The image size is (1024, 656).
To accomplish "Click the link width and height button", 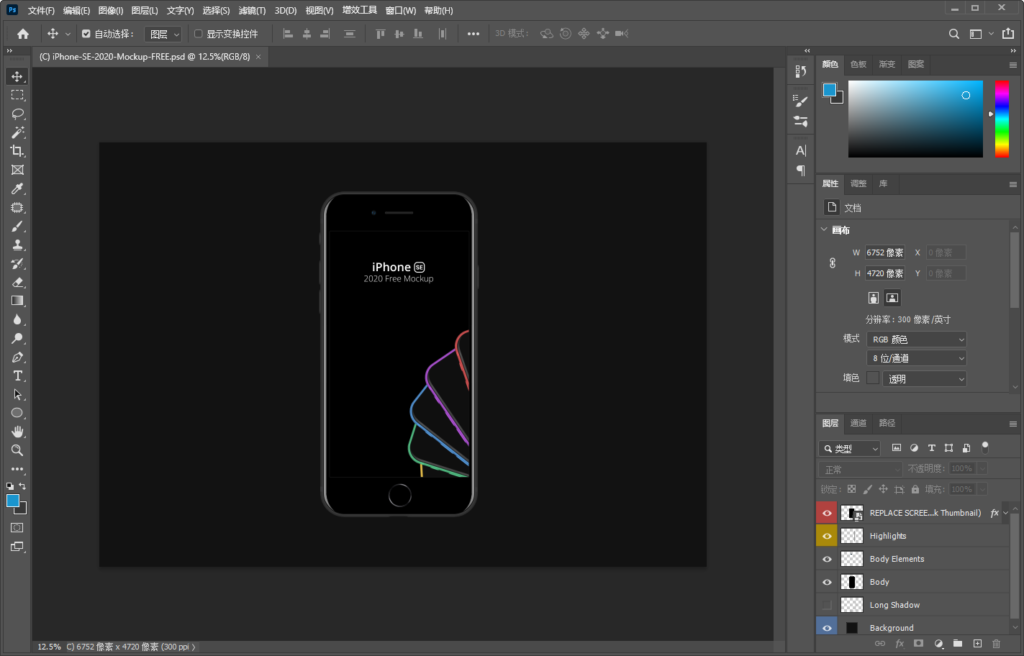I will point(832,263).
